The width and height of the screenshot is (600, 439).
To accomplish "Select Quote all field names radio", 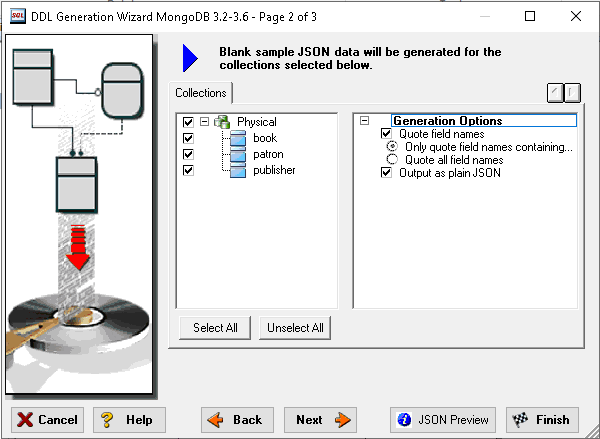I will tap(392, 159).
